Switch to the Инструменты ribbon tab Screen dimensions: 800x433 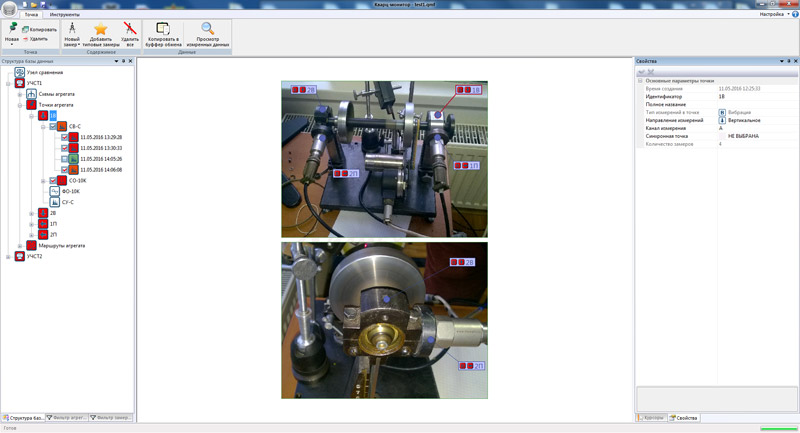click(x=65, y=15)
